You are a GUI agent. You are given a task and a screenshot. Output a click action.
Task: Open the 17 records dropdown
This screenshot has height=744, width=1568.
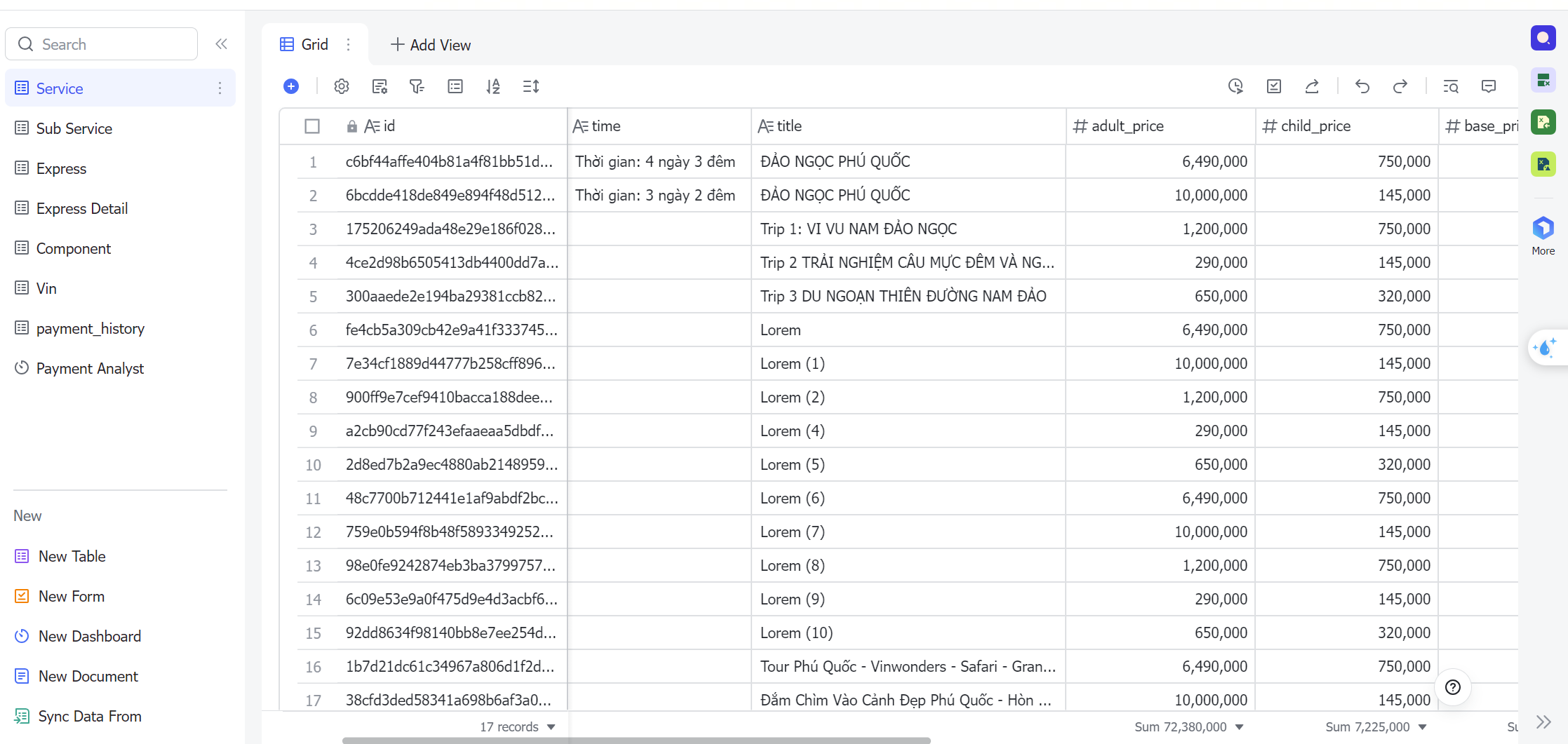(518, 727)
